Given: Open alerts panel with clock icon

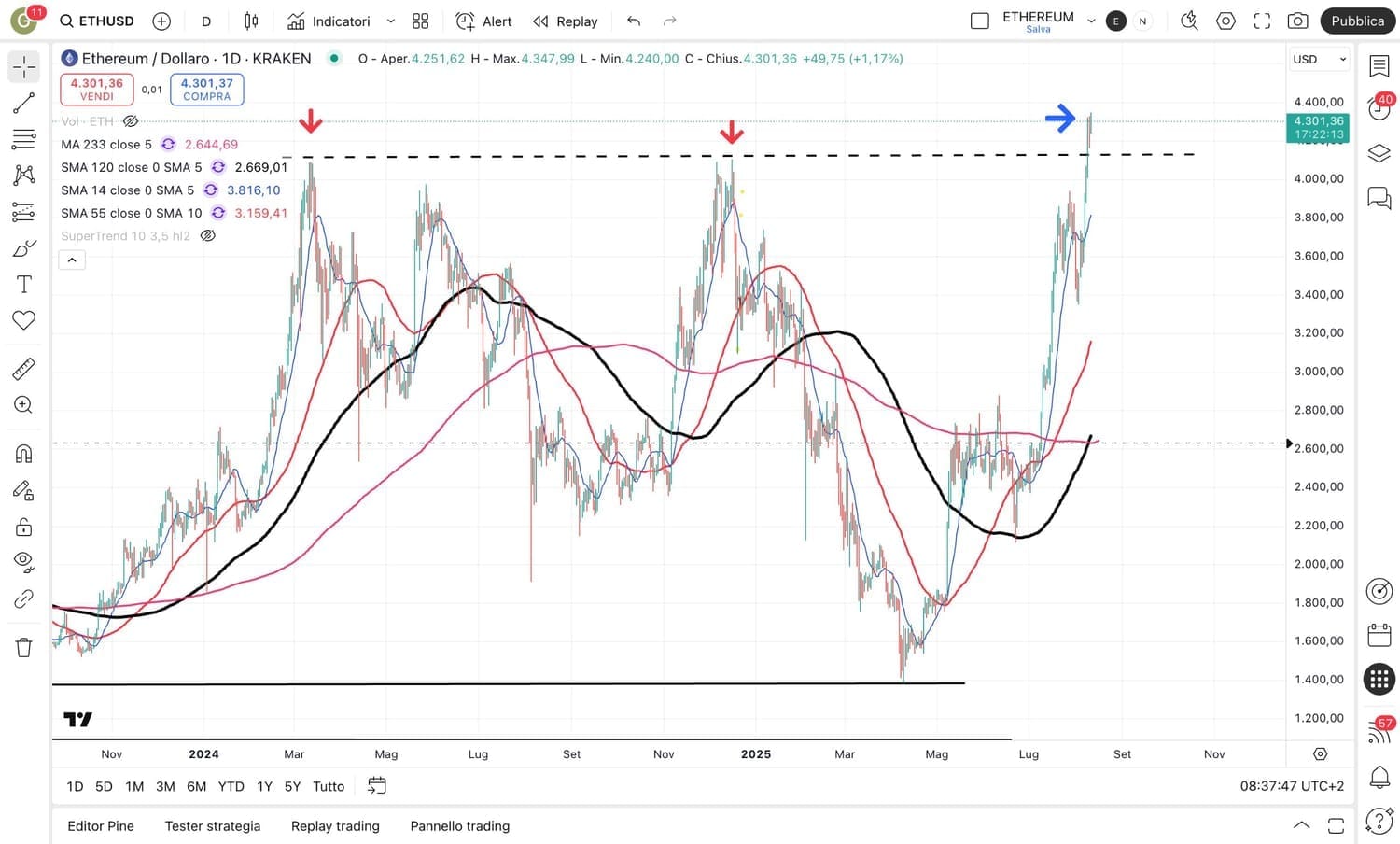Looking at the screenshot, I should point(1379,107).
